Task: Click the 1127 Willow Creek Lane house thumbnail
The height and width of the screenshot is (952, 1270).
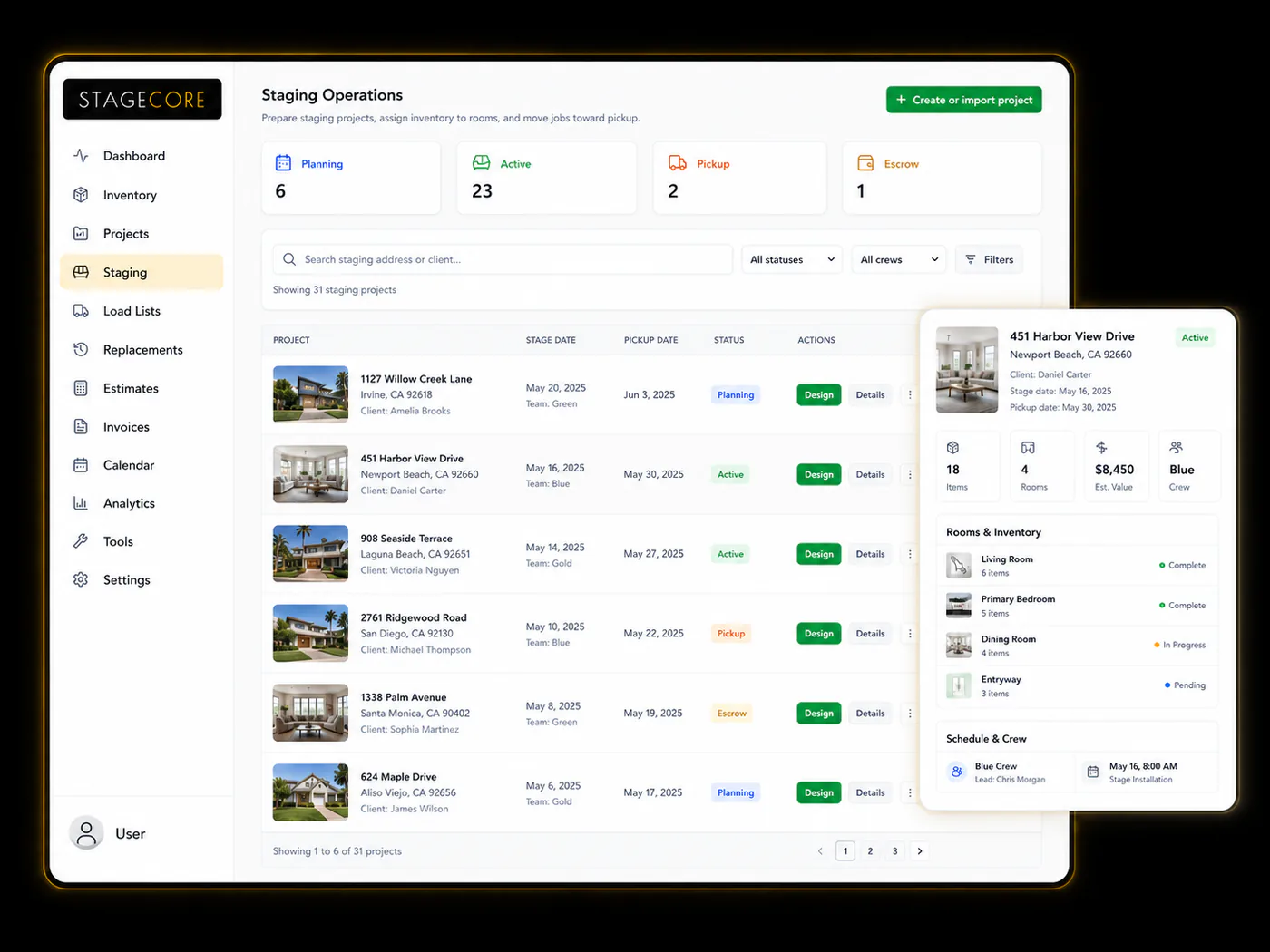Action: 310,394
